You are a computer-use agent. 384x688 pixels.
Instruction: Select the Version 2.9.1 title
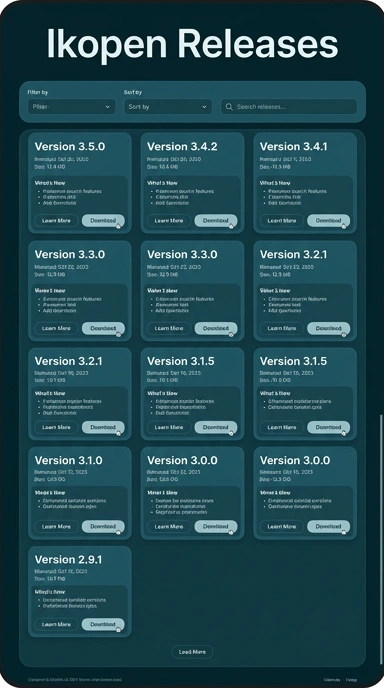click(x=68, y=559)
